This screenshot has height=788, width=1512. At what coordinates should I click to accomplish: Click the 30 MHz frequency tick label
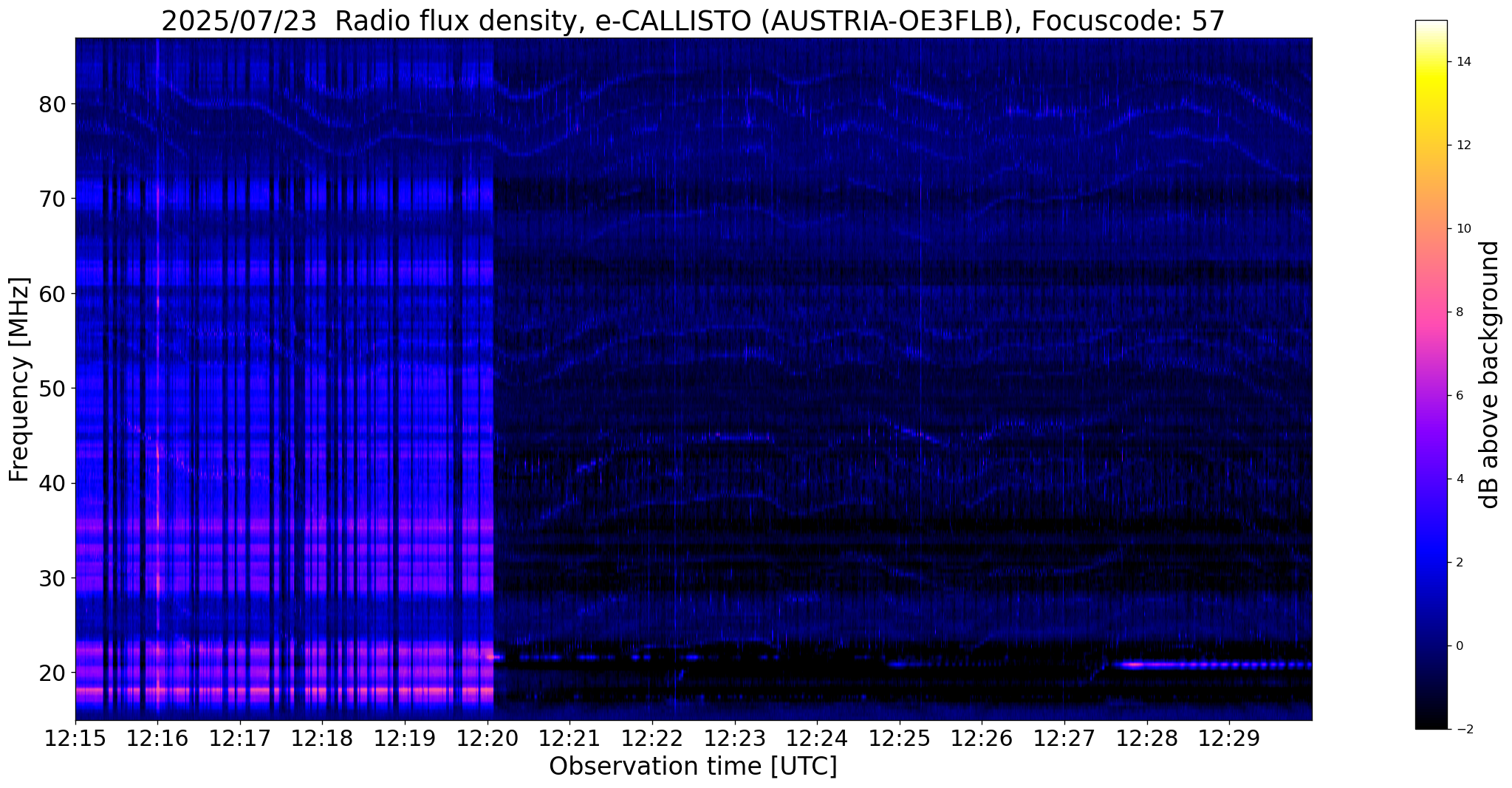click(52, 578)
